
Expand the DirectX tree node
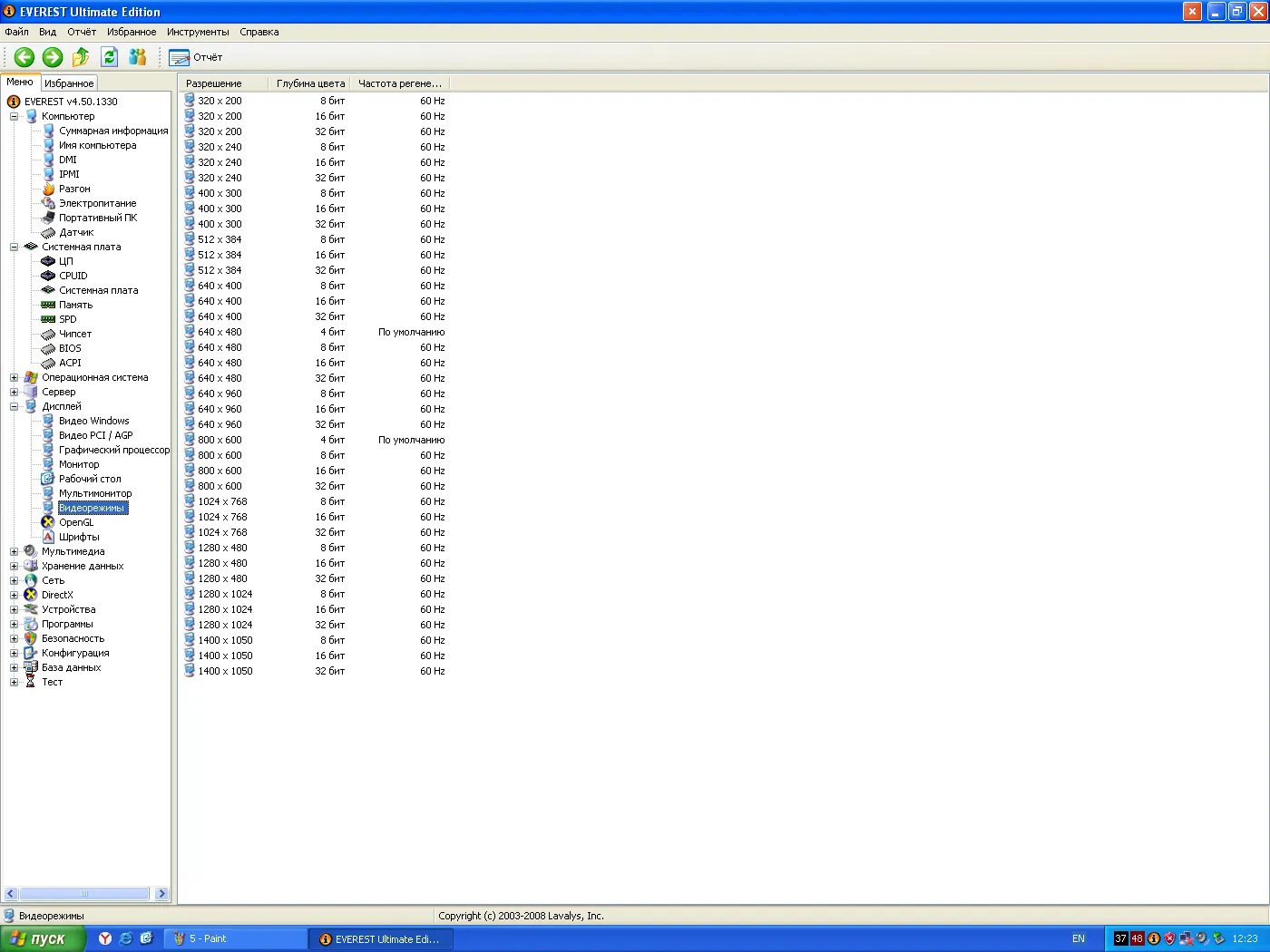[x=14, y=595]
